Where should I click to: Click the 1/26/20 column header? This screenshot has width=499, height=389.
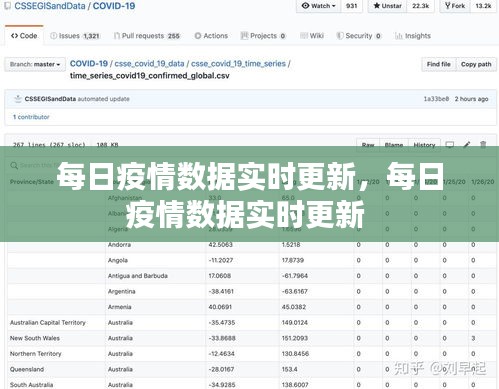482,182
